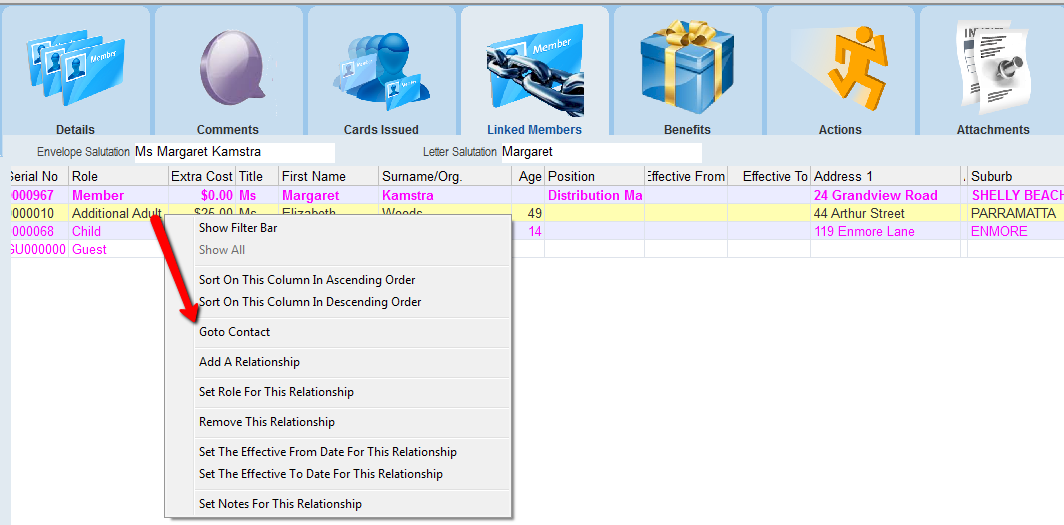Click the Surname/Org. column header

[x=445, y=176]
